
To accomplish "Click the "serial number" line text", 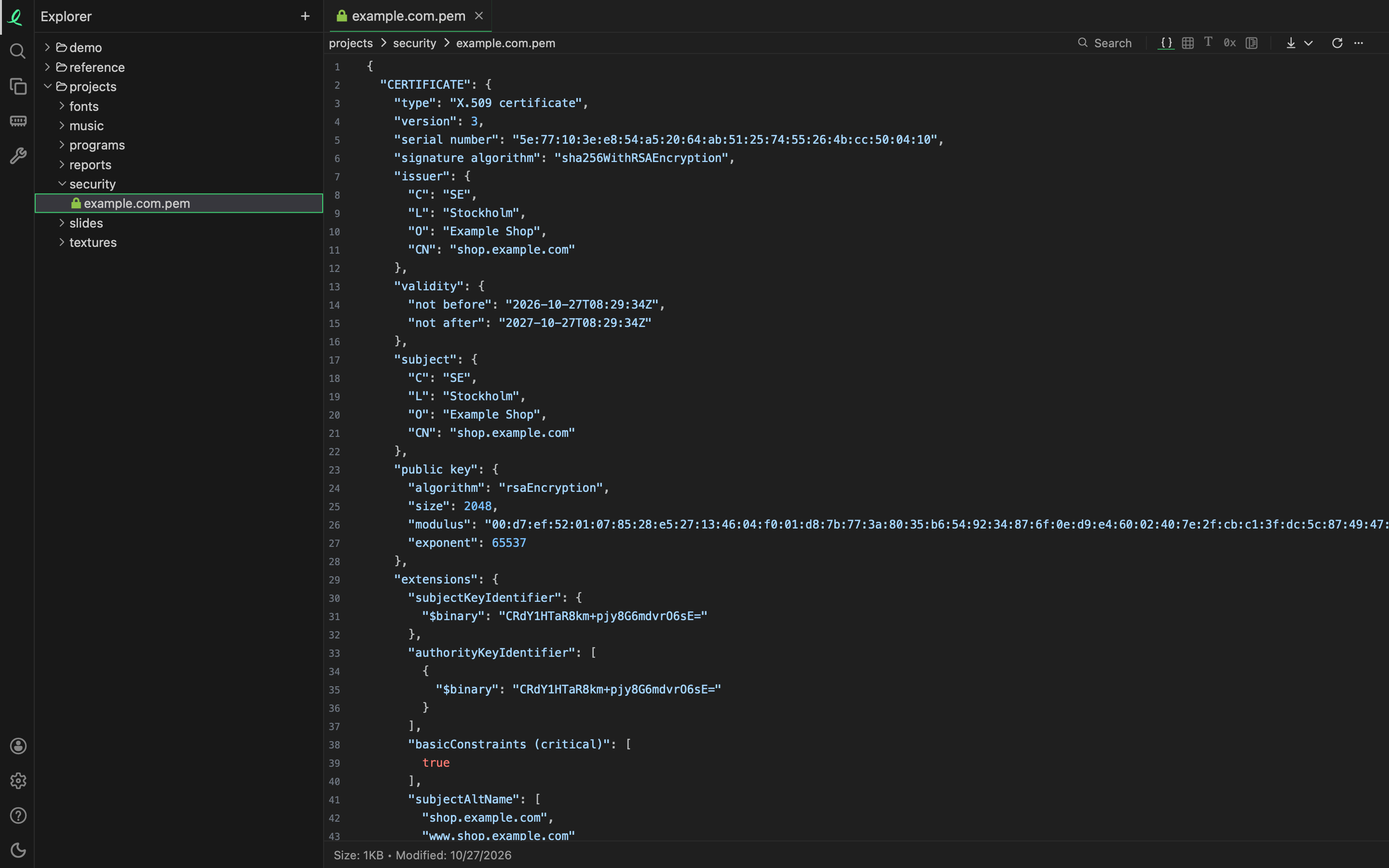I will (x=668, y=139).
